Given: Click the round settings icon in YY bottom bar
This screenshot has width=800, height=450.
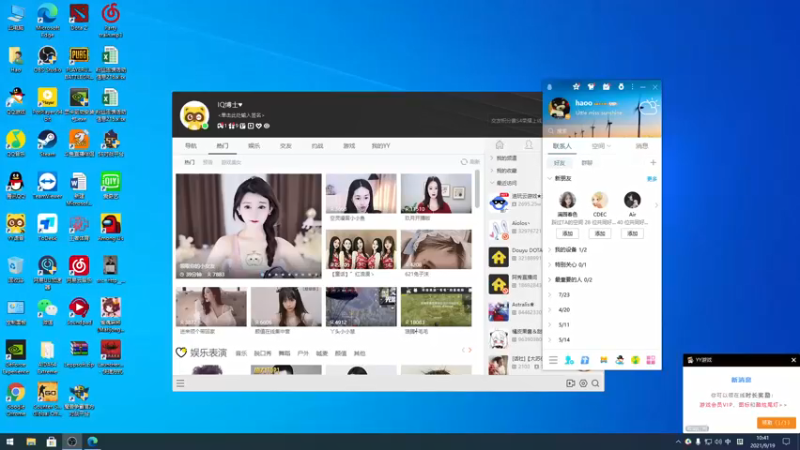Looking at the screenshot, I should click(583, 383).
